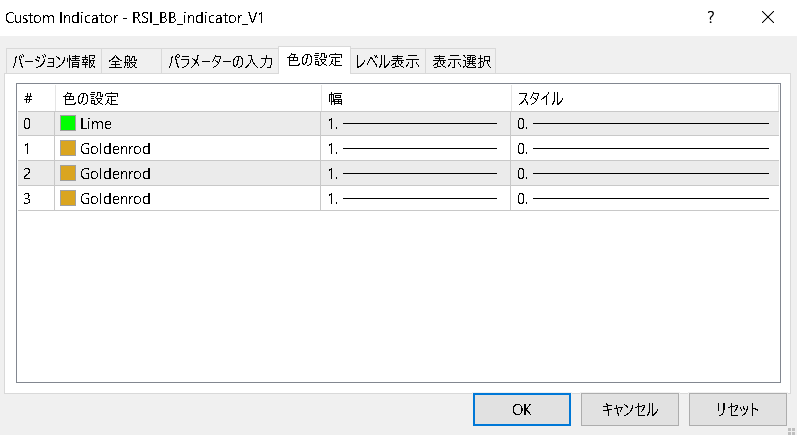Open the style dropdown for row 0

point(645,124)
